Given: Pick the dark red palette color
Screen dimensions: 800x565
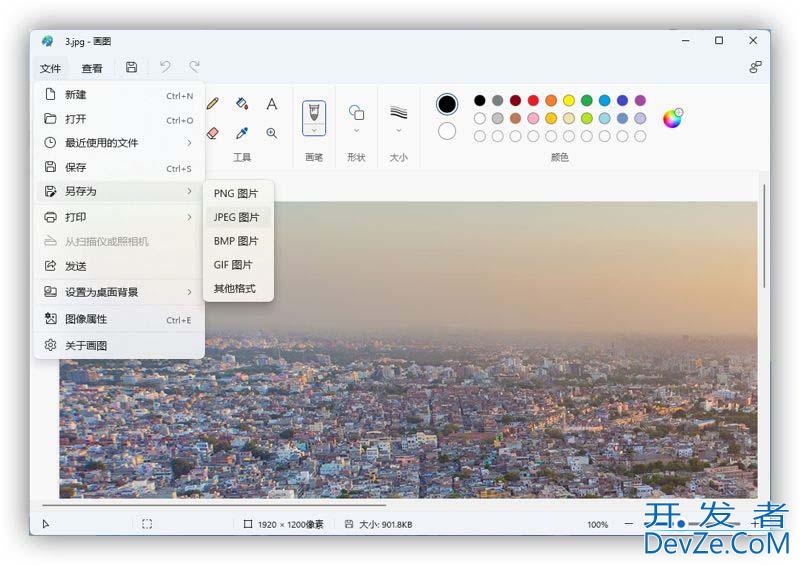Looking at the screenshot, I should click(515, 101).
